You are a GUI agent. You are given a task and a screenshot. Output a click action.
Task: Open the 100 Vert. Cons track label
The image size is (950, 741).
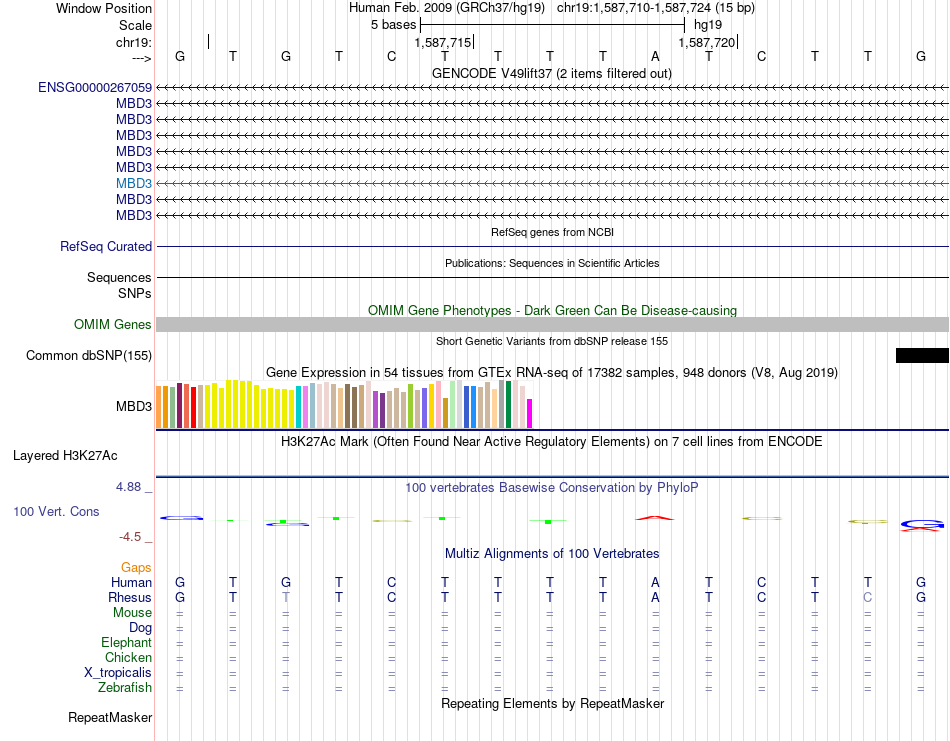(x=56, y=511)
